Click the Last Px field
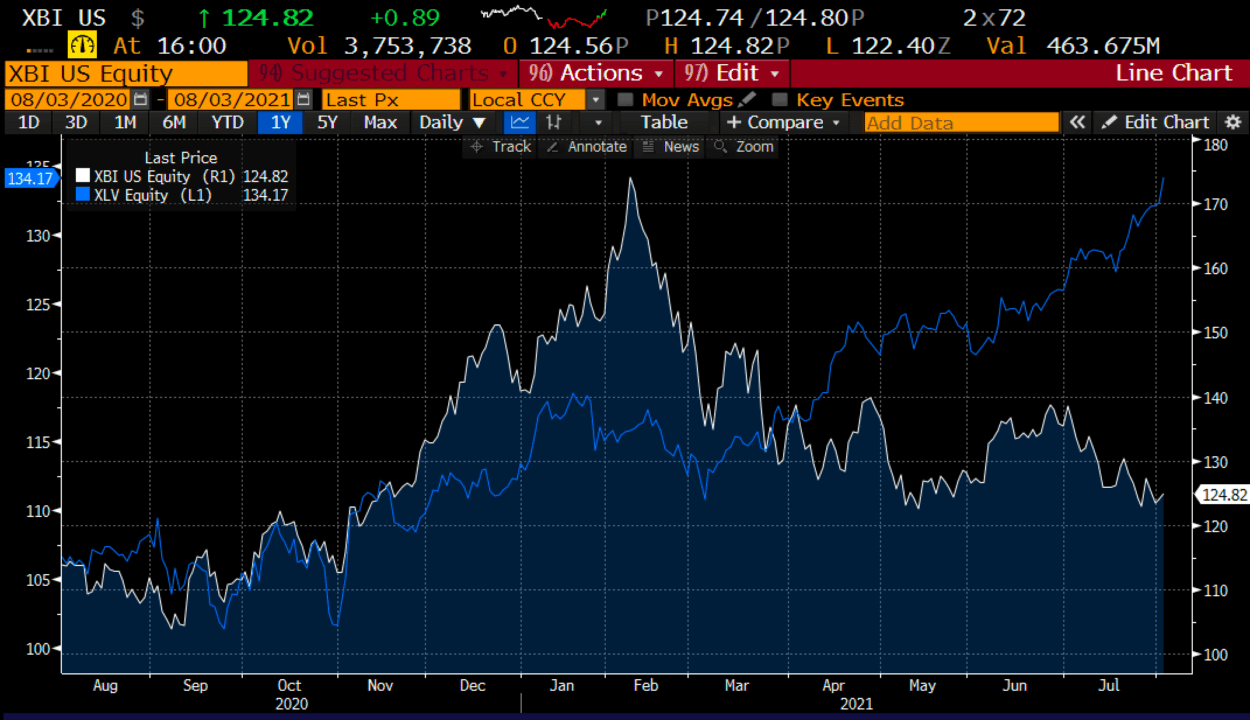This screenshot has width=1250, height=720. [x=391, y=99]
